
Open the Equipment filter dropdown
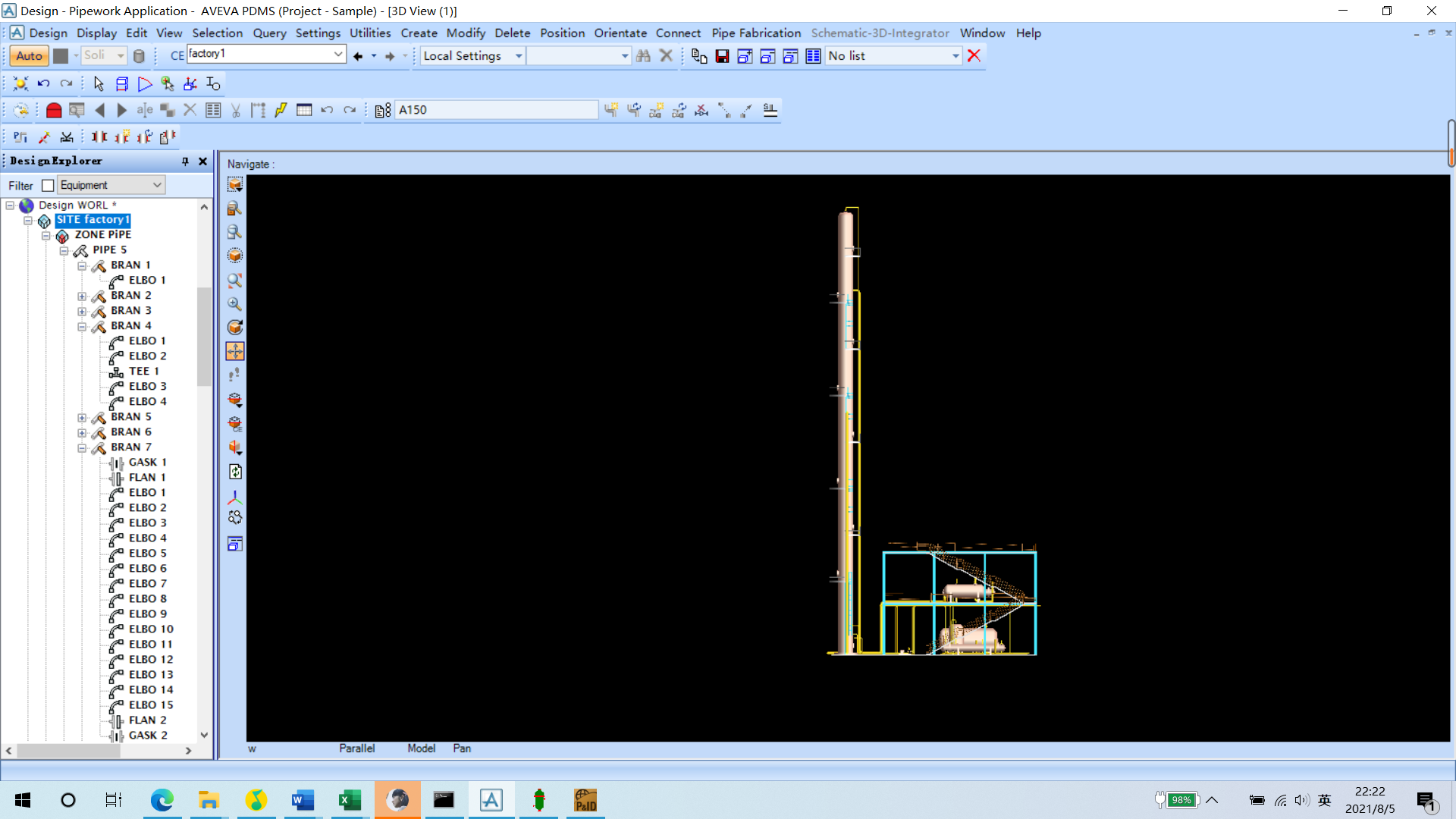157,185
